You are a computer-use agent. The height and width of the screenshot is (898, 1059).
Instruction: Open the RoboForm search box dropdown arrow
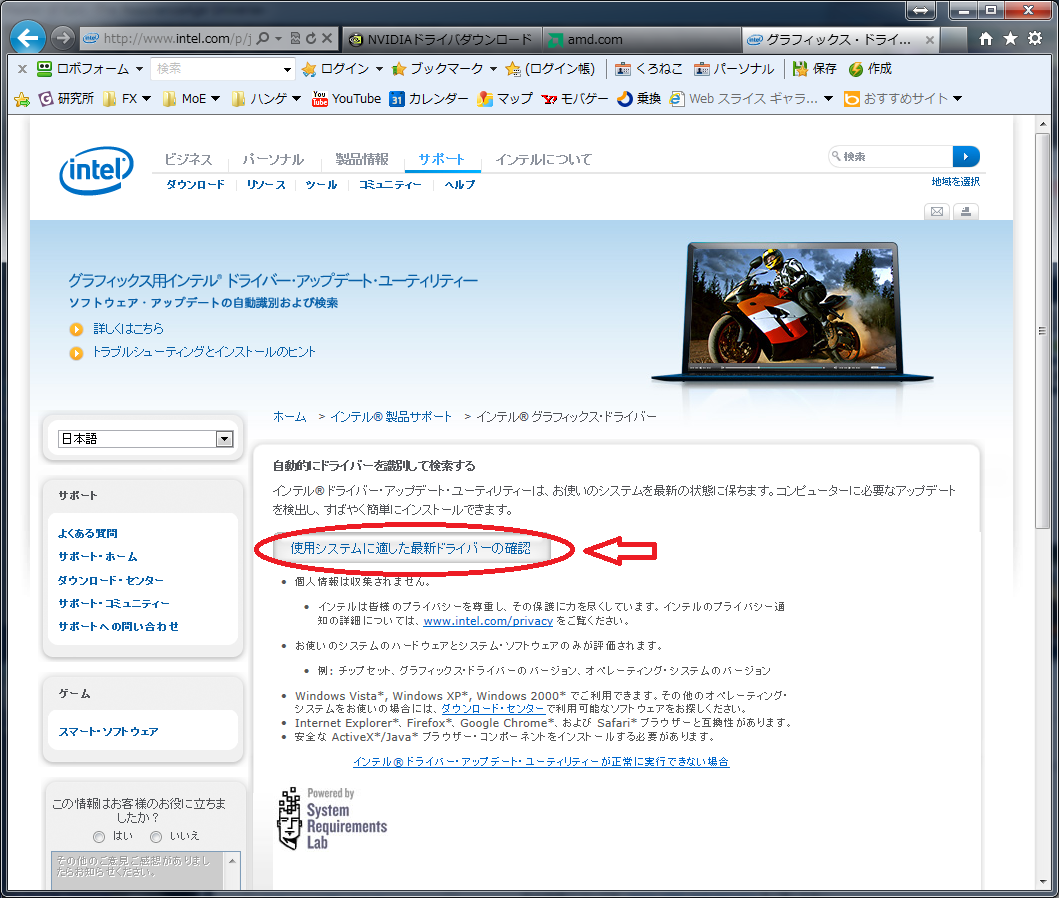click(x=287, y=69)
